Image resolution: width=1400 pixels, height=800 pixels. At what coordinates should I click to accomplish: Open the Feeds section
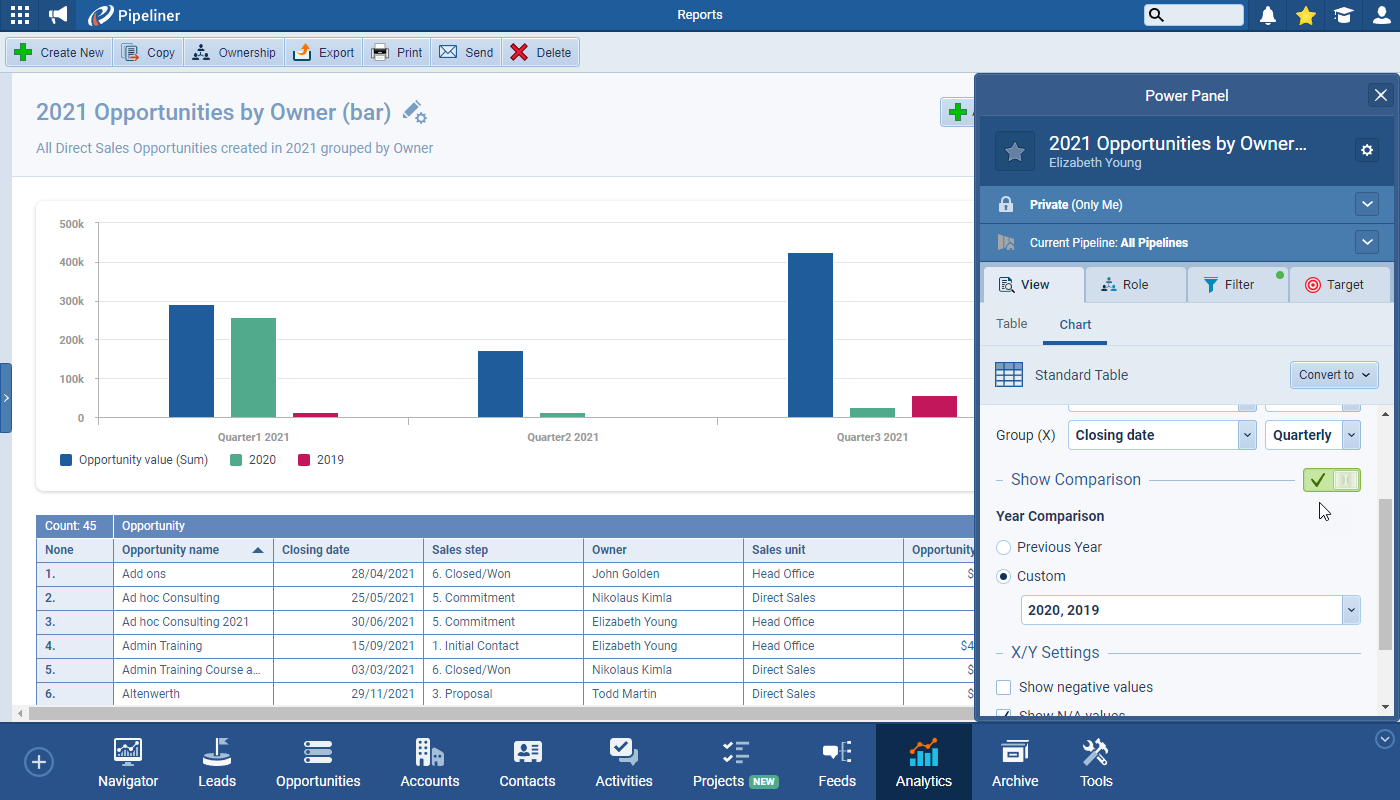(x=836, y=761)
